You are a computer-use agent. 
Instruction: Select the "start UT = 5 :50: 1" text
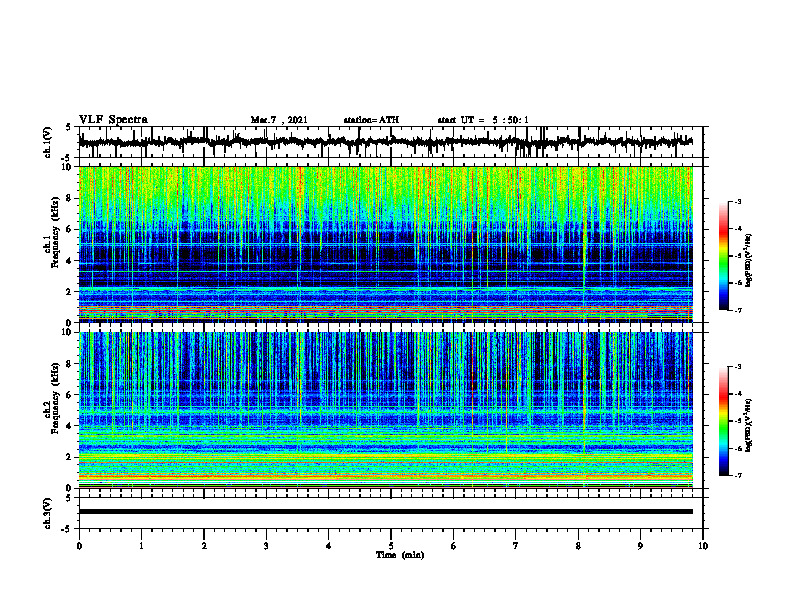[x=483, y=120]
